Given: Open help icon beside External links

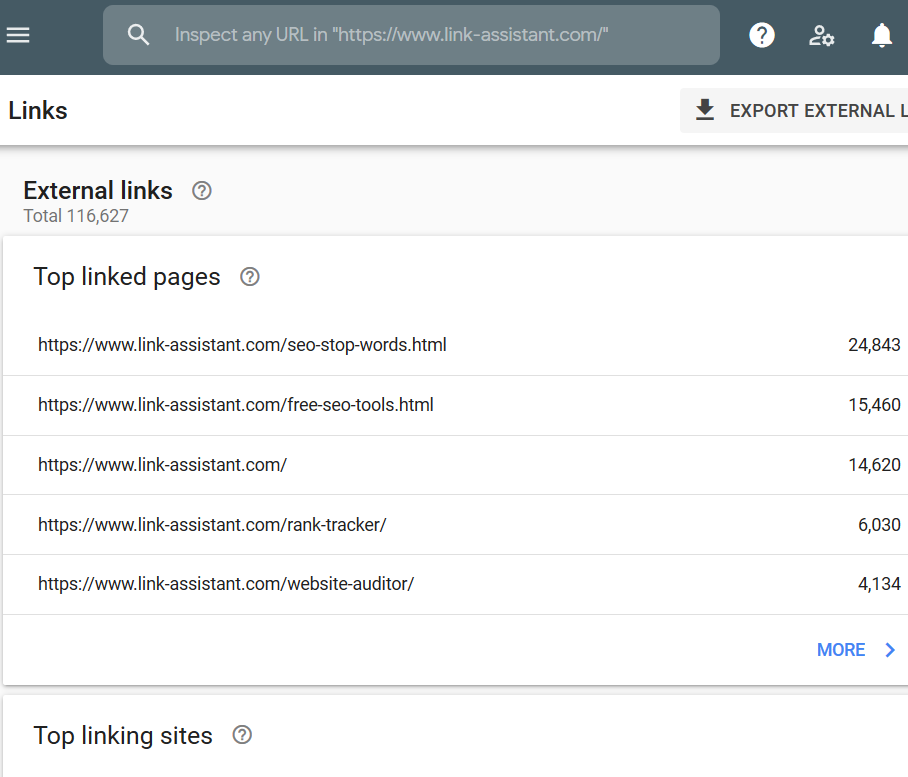Looking at the screenshot, I should point(202,190).
